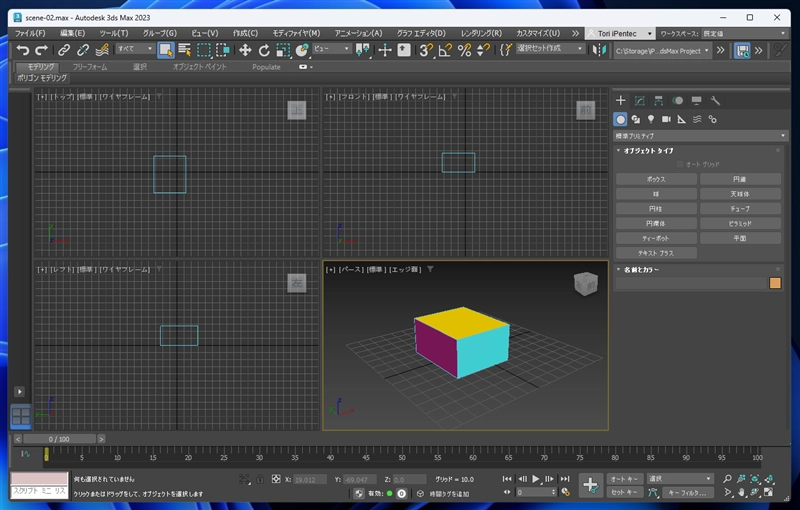Click the Maximize Viewport Toggle icon

pyautogui.click(x=768, y=492)
